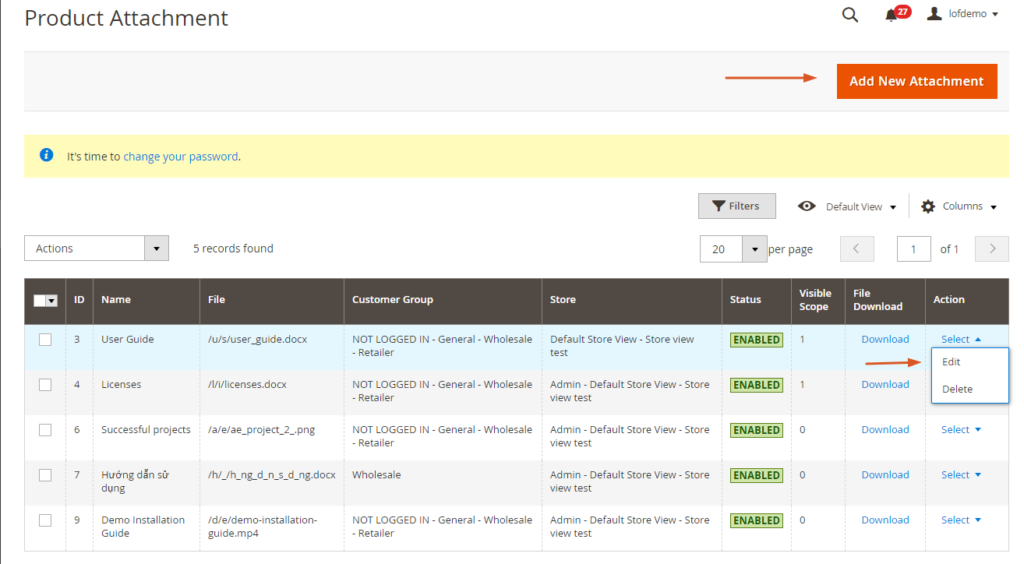Click the blue info icon in notice

pyautogui.click(x=46, y=156)
